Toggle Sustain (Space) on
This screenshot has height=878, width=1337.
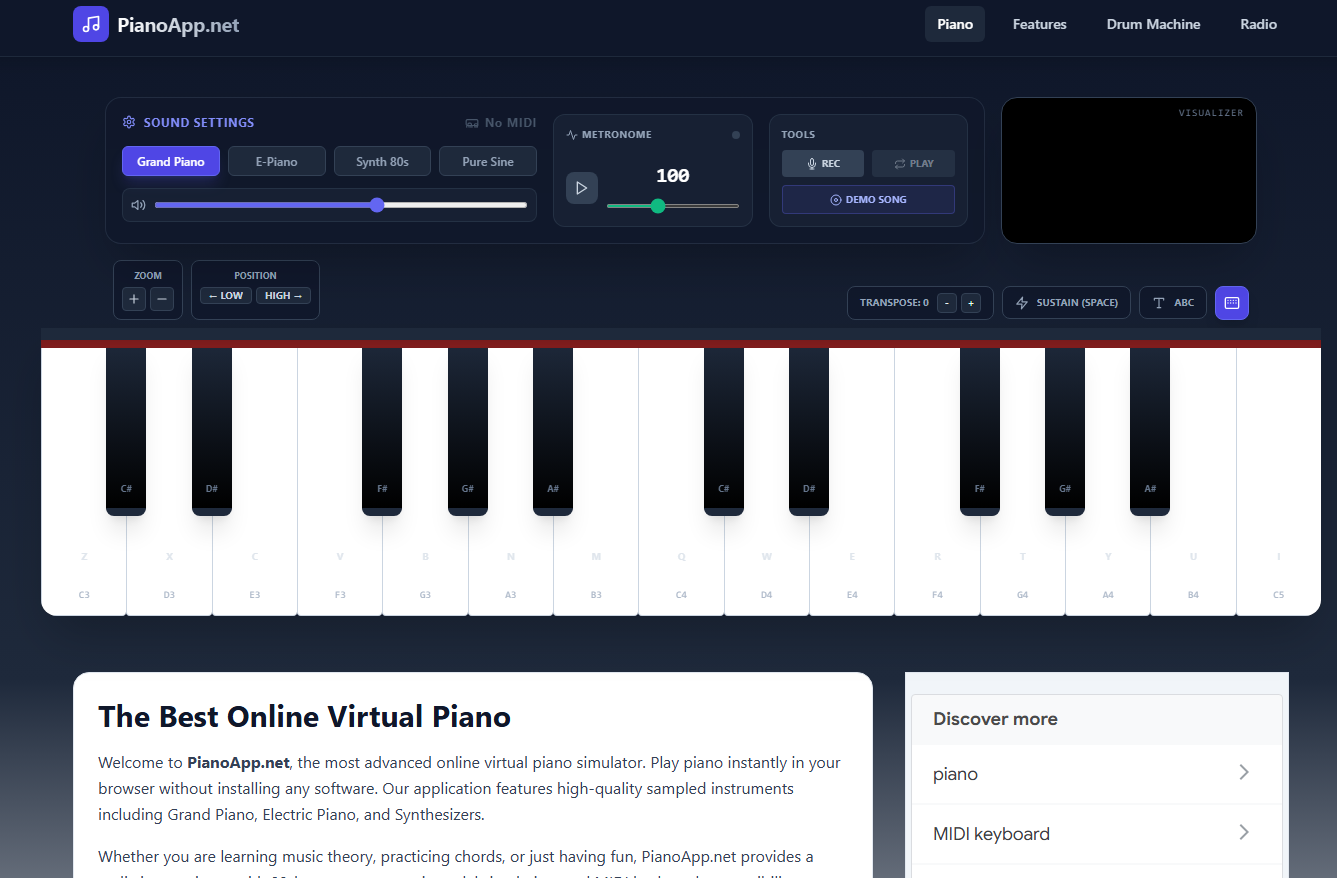1066,303
